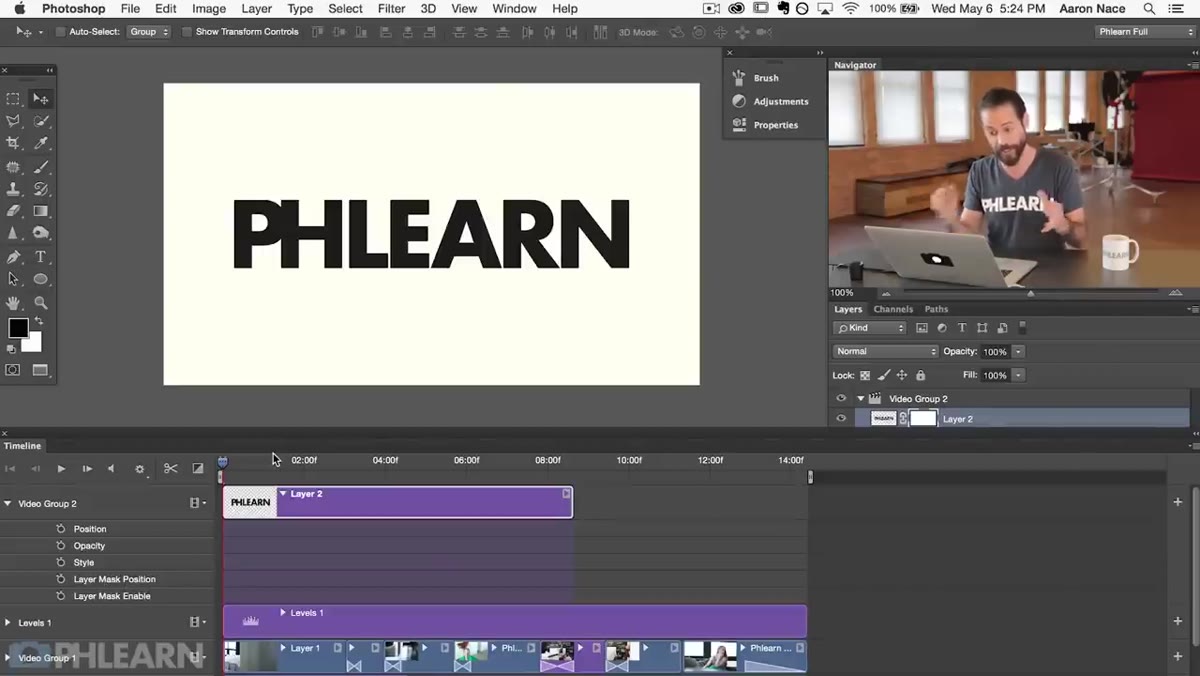The height and width of the screenshot is (676, 1200).
Task: Select the Hand tool
Action: [x=13, y=302]
